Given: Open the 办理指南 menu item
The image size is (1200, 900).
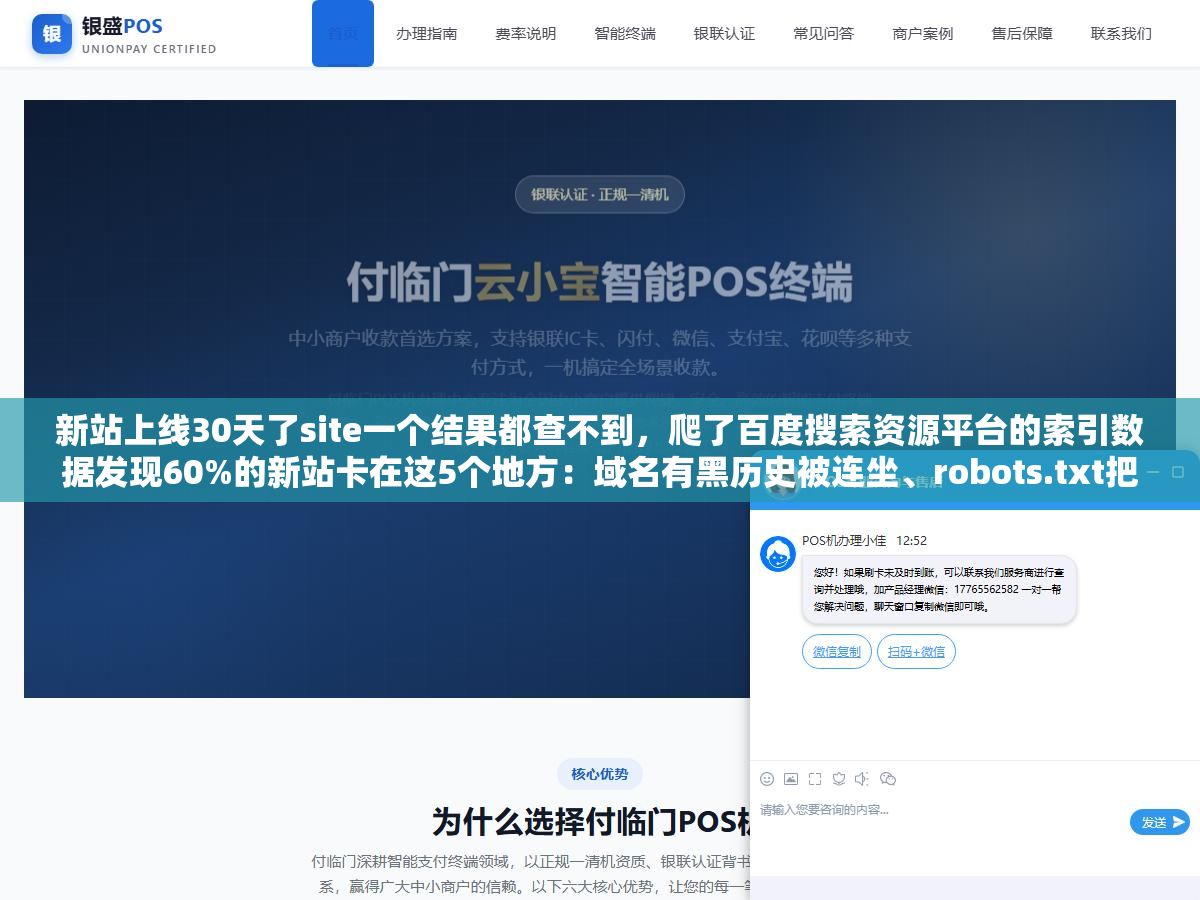Looking at the screenshot, I should 427,33.
